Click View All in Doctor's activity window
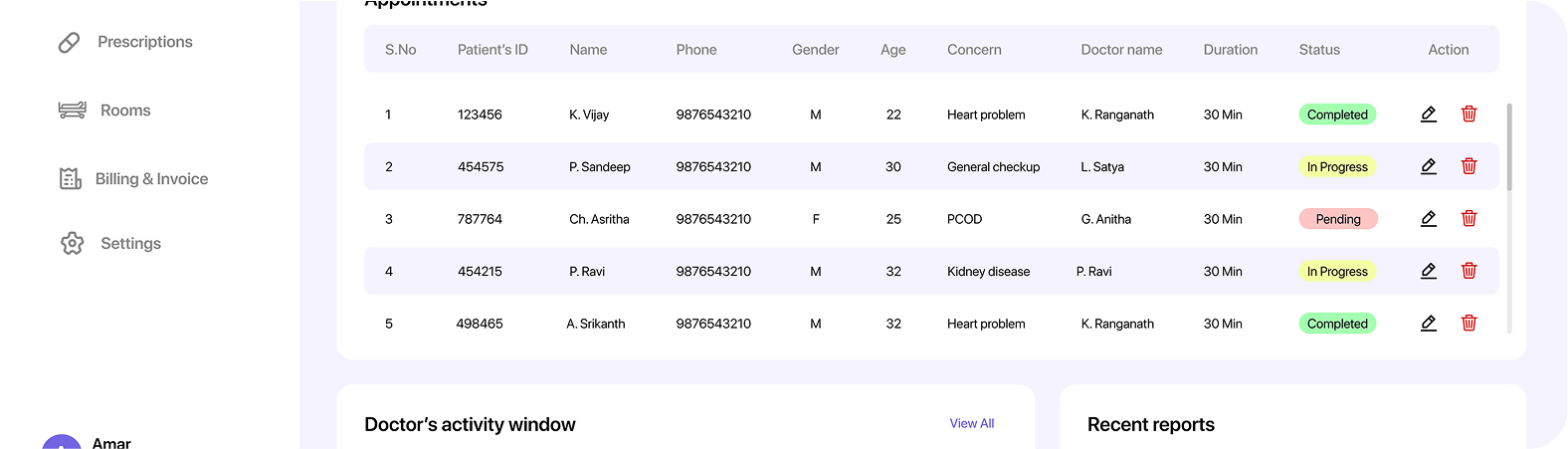This screenshot has height=449, width=1568. tap(972, 423)
